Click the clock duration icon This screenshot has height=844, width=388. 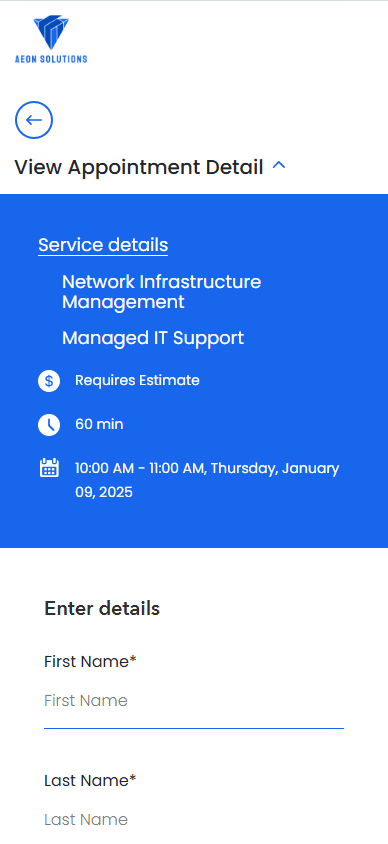49,425
